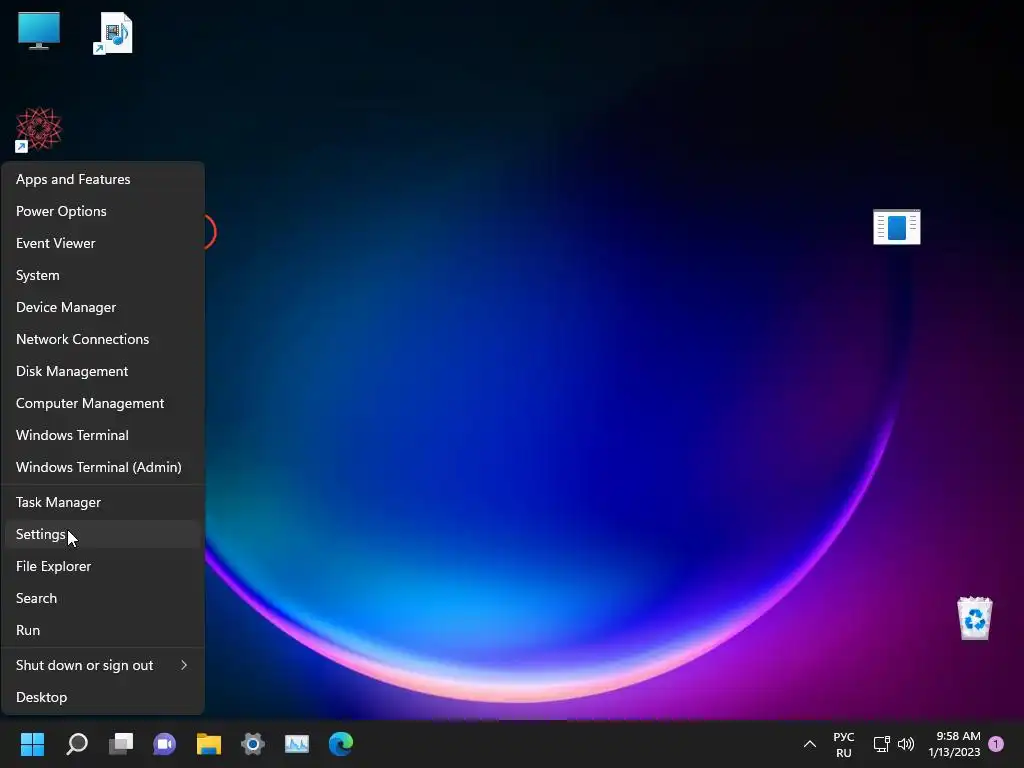Launch Windows Terminal (non-admin)
1024x768 pixels.
103,435
